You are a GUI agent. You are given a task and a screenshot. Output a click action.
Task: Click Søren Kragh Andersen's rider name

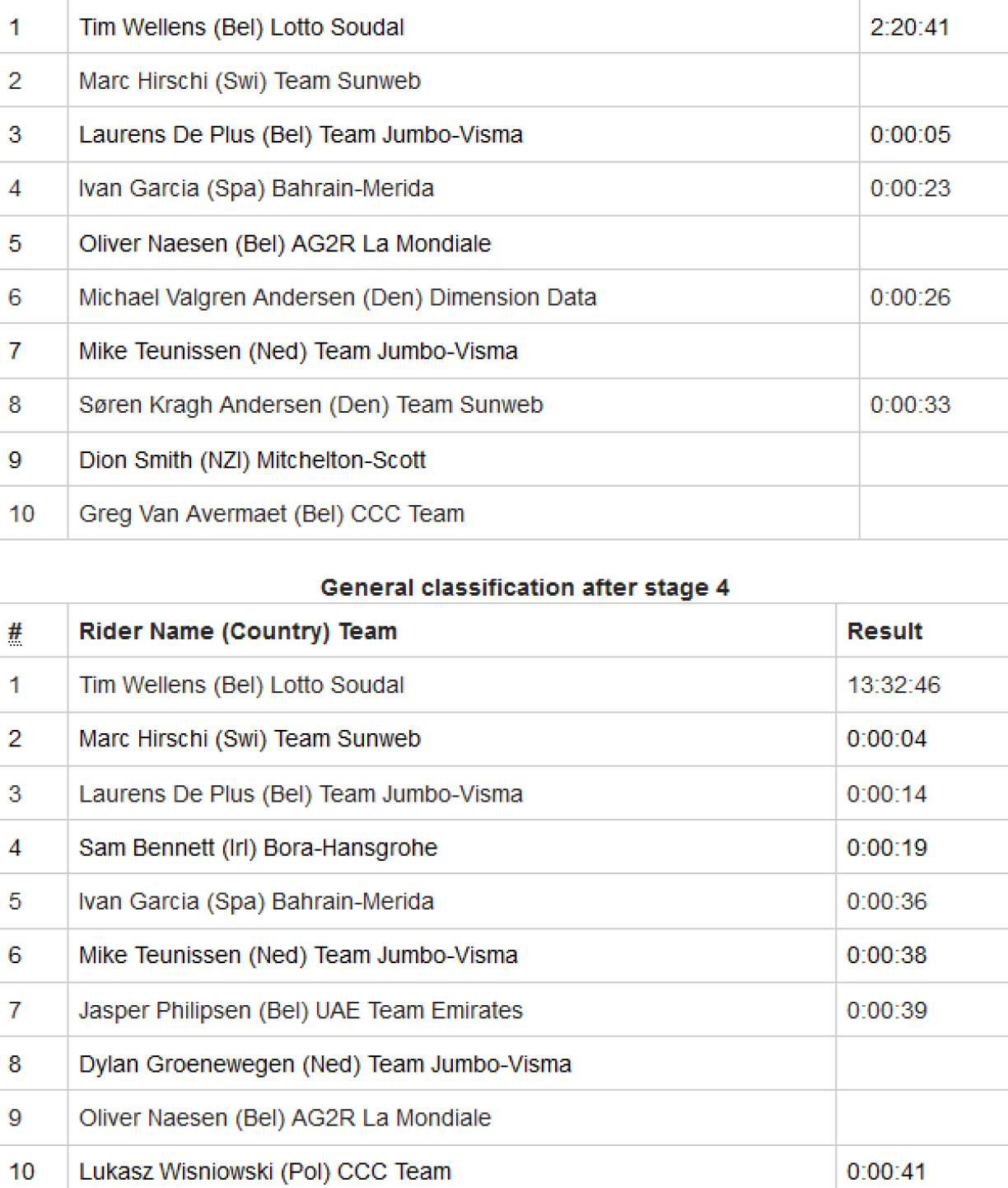click(x=311, y=405)
